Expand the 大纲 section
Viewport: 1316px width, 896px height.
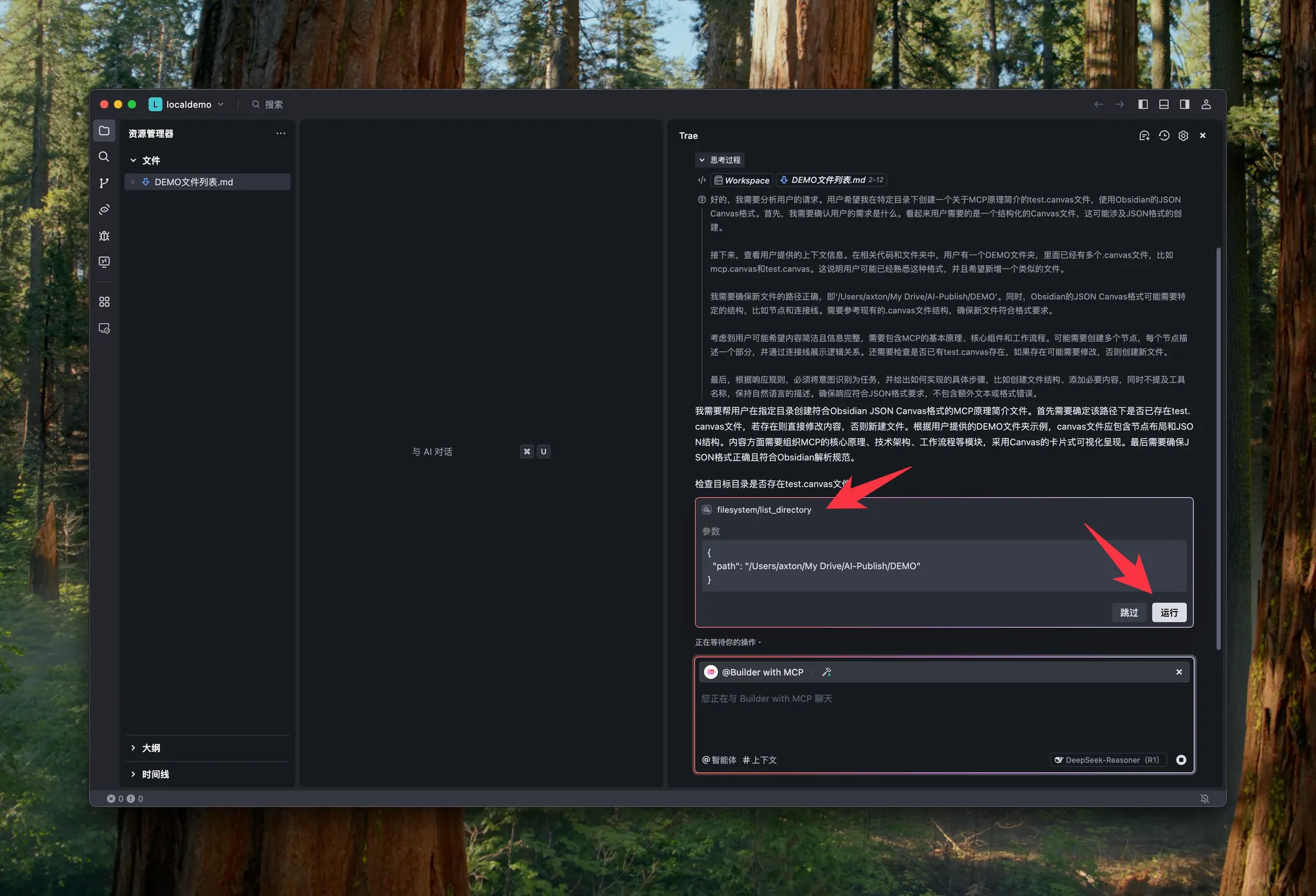[x=151, y=748]
